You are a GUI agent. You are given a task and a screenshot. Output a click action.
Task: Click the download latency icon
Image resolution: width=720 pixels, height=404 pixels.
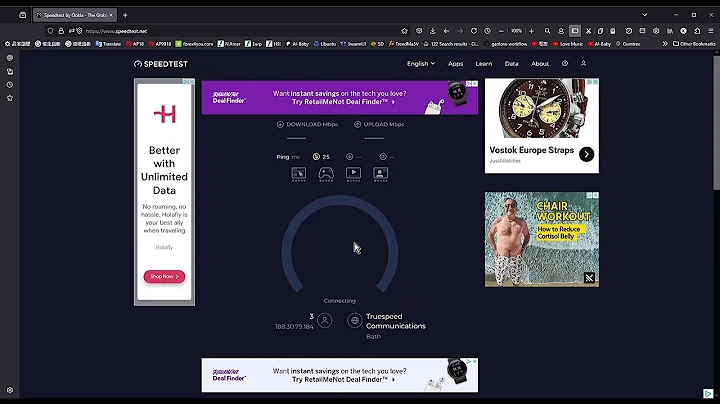click(x=349, y=157)
